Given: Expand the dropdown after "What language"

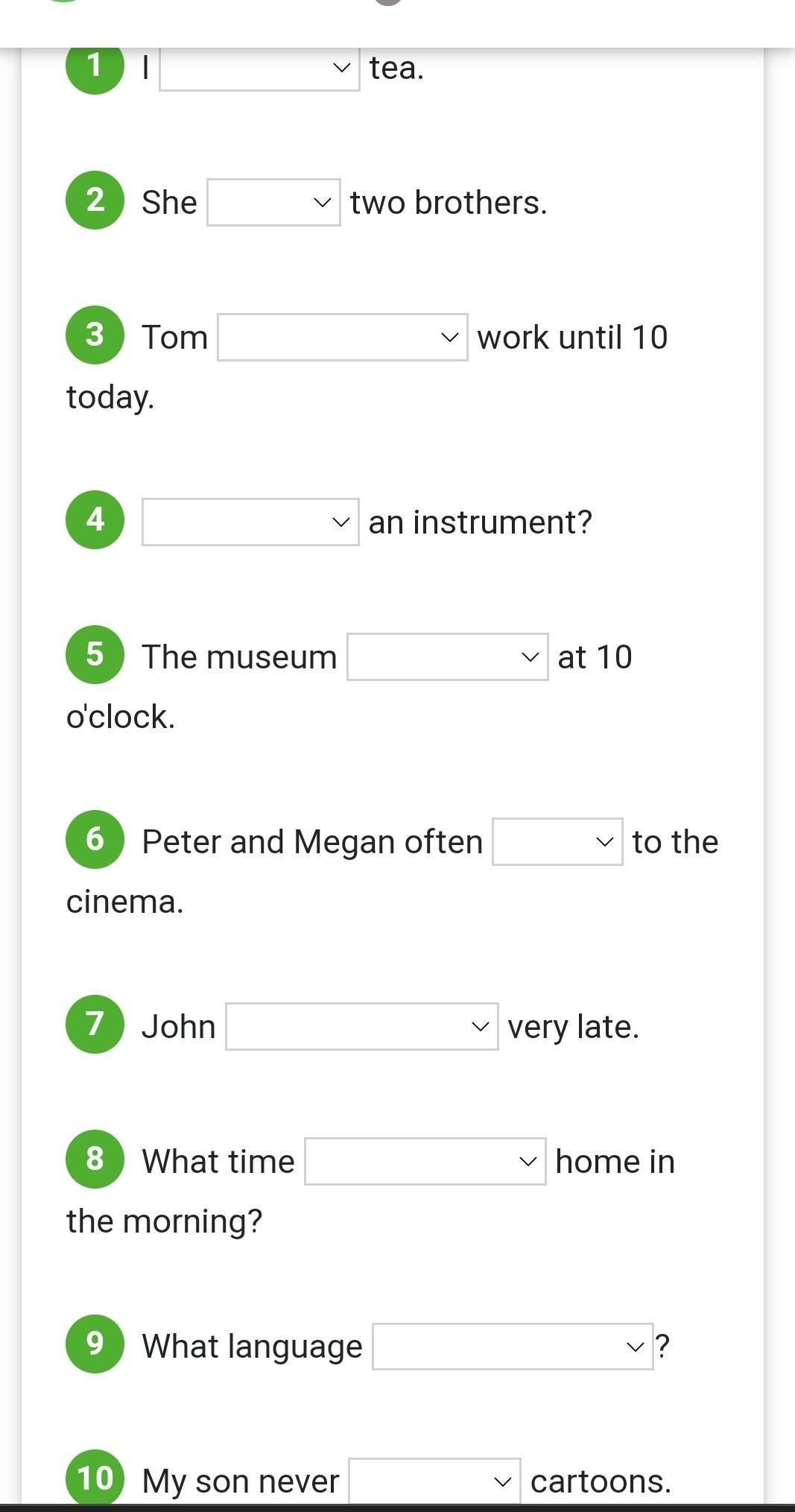Looking at the screenshot, I should click(513, 1347).
